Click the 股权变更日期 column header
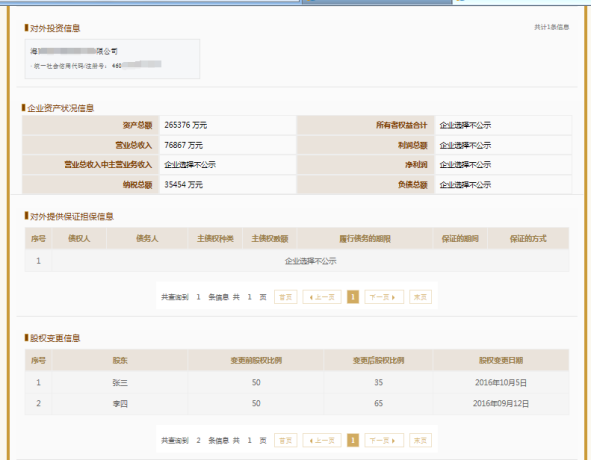The width and height of the screenshot is (591, 461). (x=501, y=360)
